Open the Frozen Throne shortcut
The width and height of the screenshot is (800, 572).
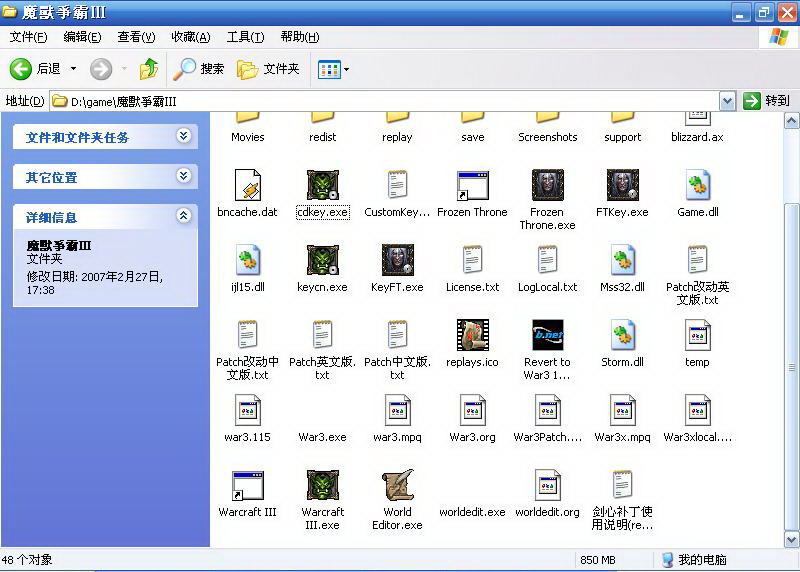[x=472, y=185]
